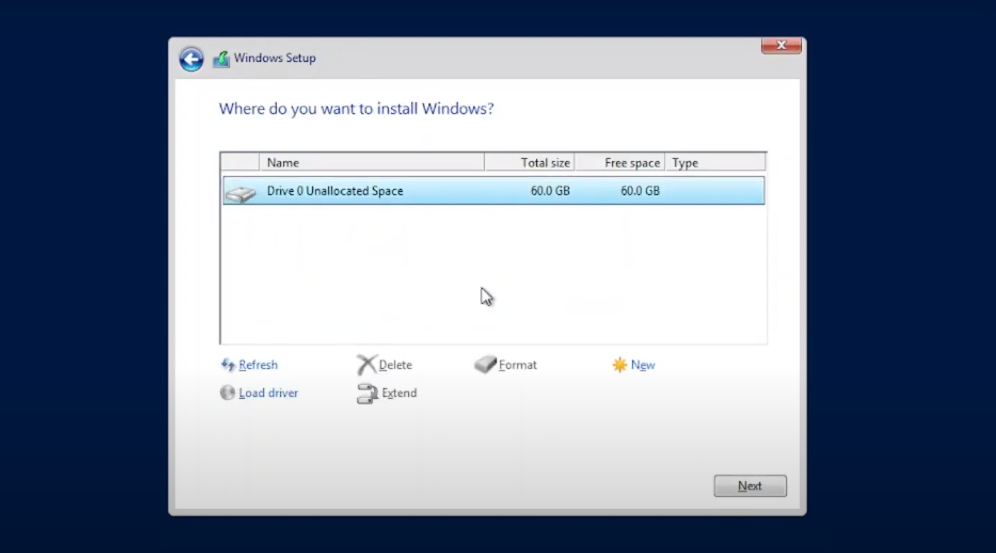Sort by the Free space column header
This screenshot has height=553, width=996.
click(x=619, y=163)
